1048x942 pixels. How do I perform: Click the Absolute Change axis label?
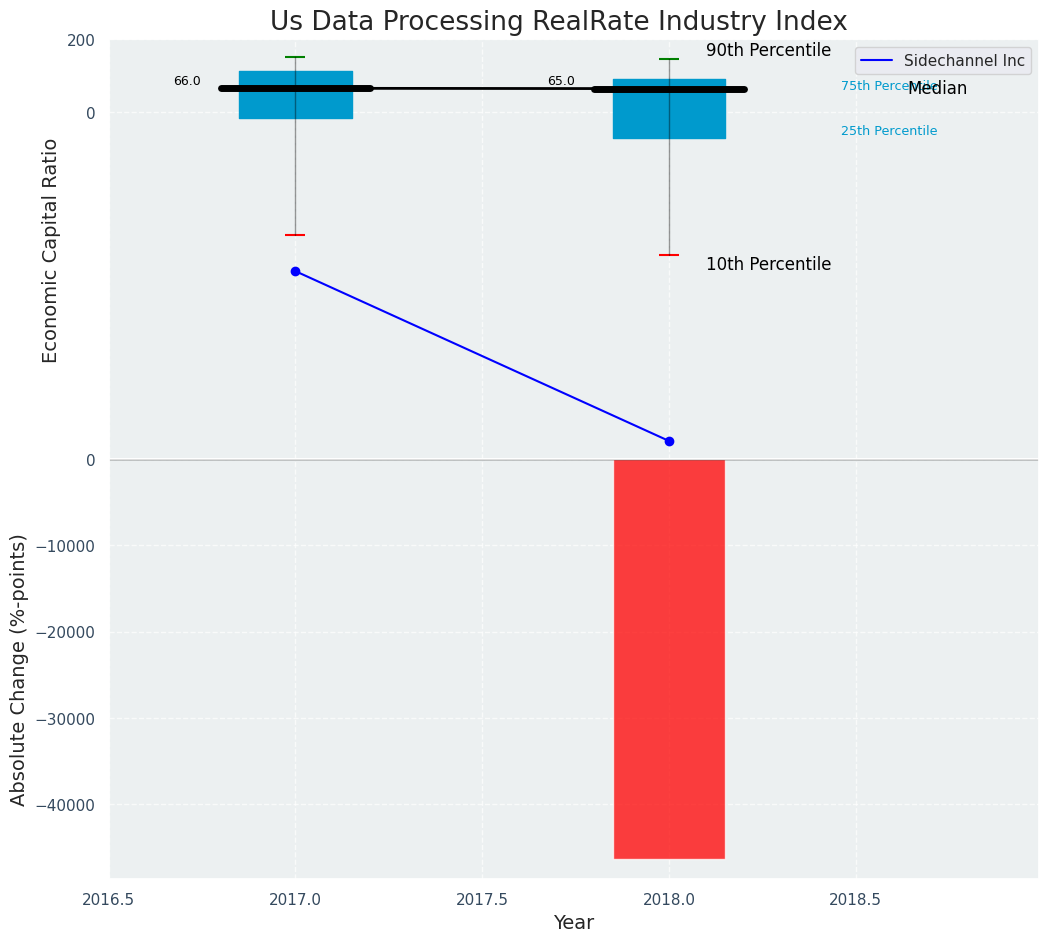coord(18,671)
